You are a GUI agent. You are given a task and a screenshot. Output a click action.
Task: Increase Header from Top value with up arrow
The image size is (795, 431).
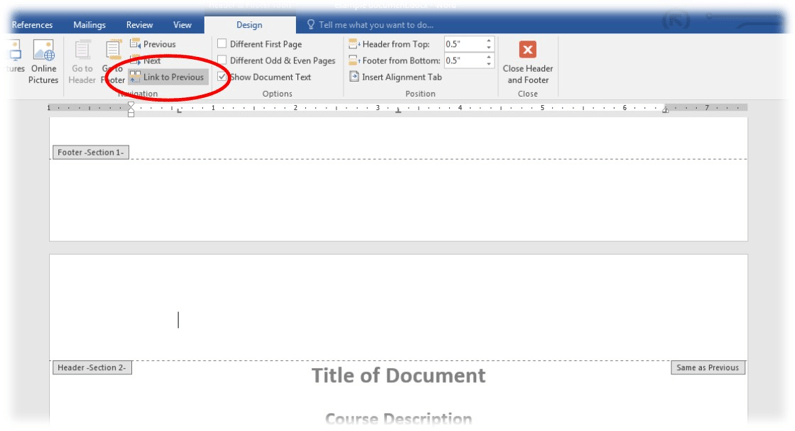point(489,41)
